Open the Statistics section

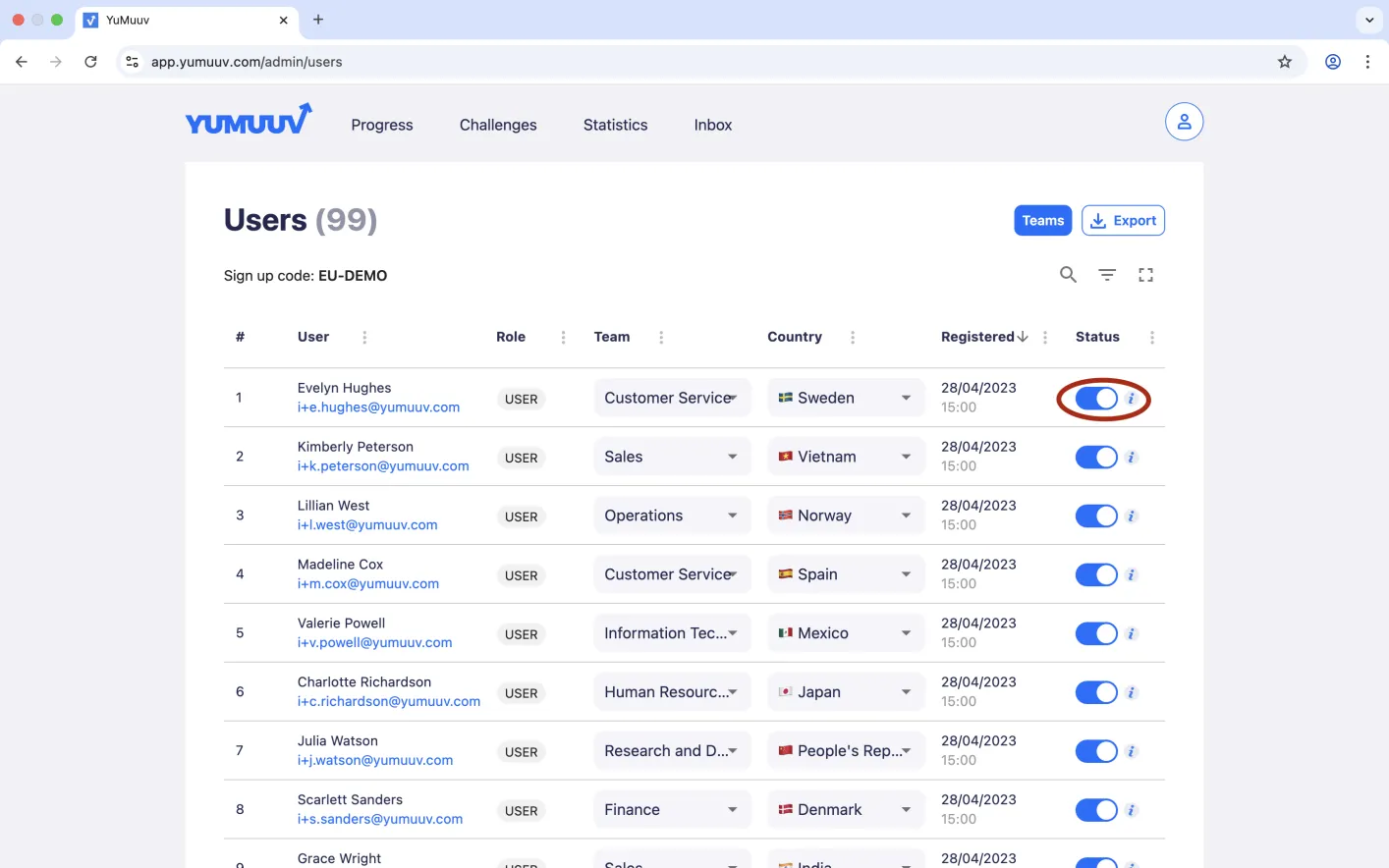click(x=615, y=125)
